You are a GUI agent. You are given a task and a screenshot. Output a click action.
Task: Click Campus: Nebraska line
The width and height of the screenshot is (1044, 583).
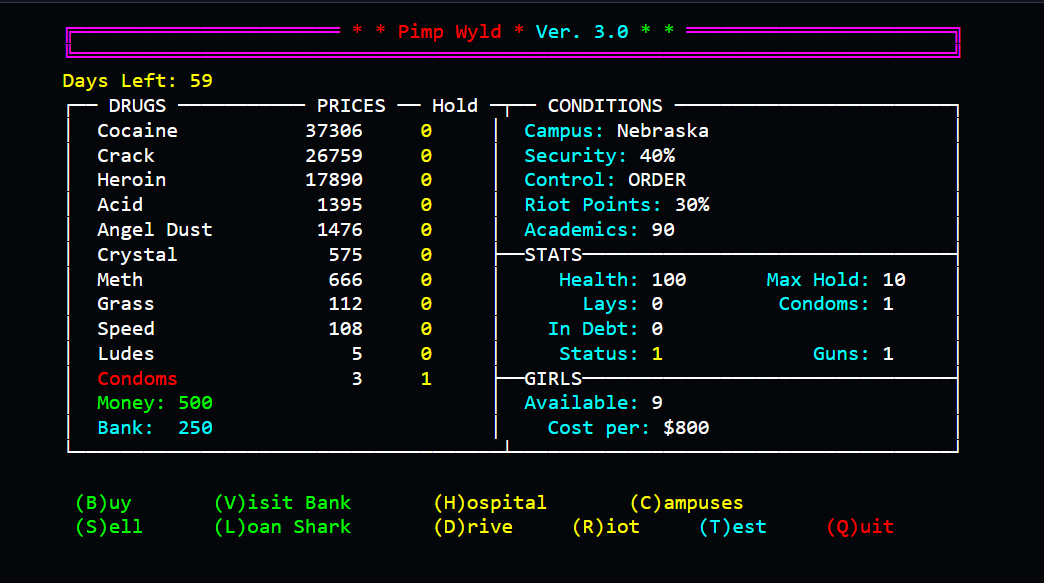617,131
